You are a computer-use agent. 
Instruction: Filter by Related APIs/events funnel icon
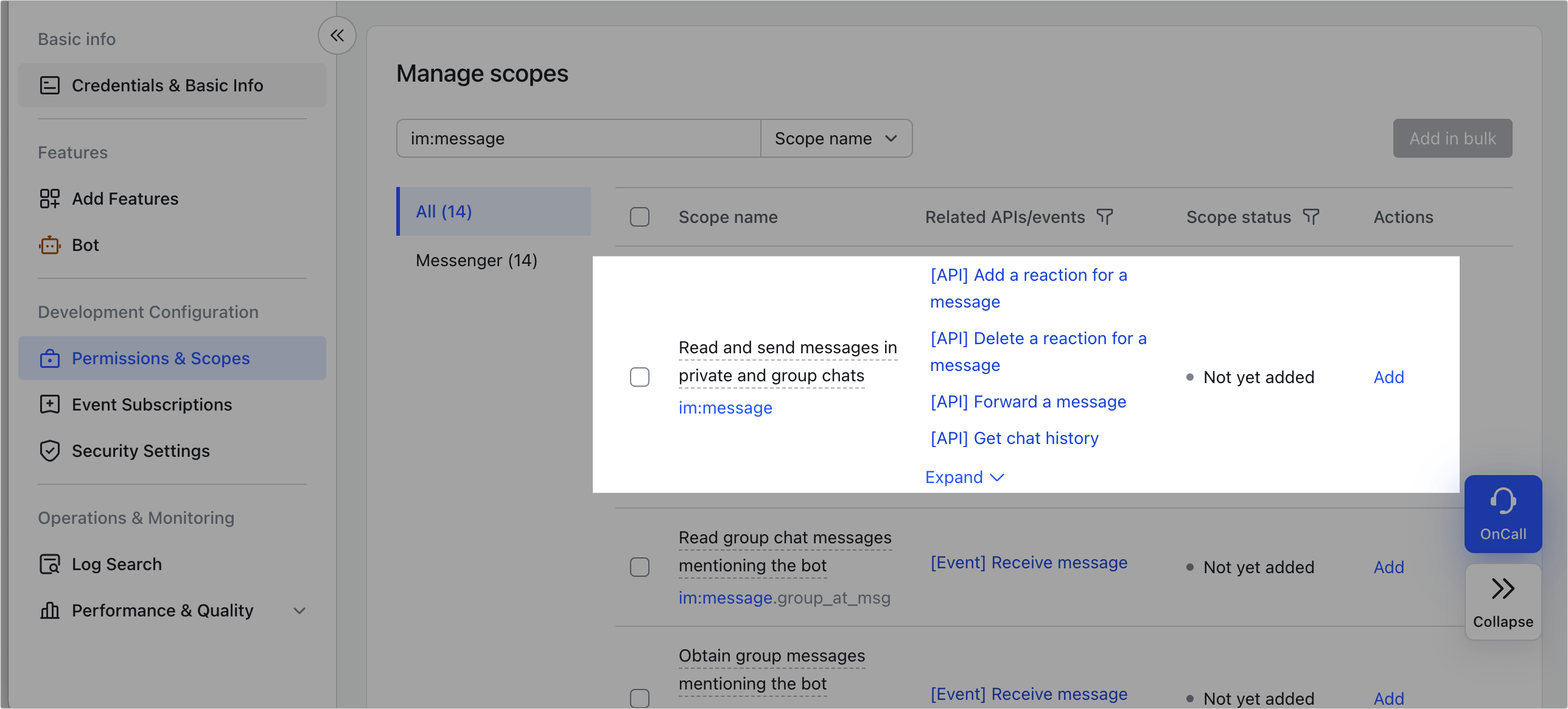(x=1105, y=217)
